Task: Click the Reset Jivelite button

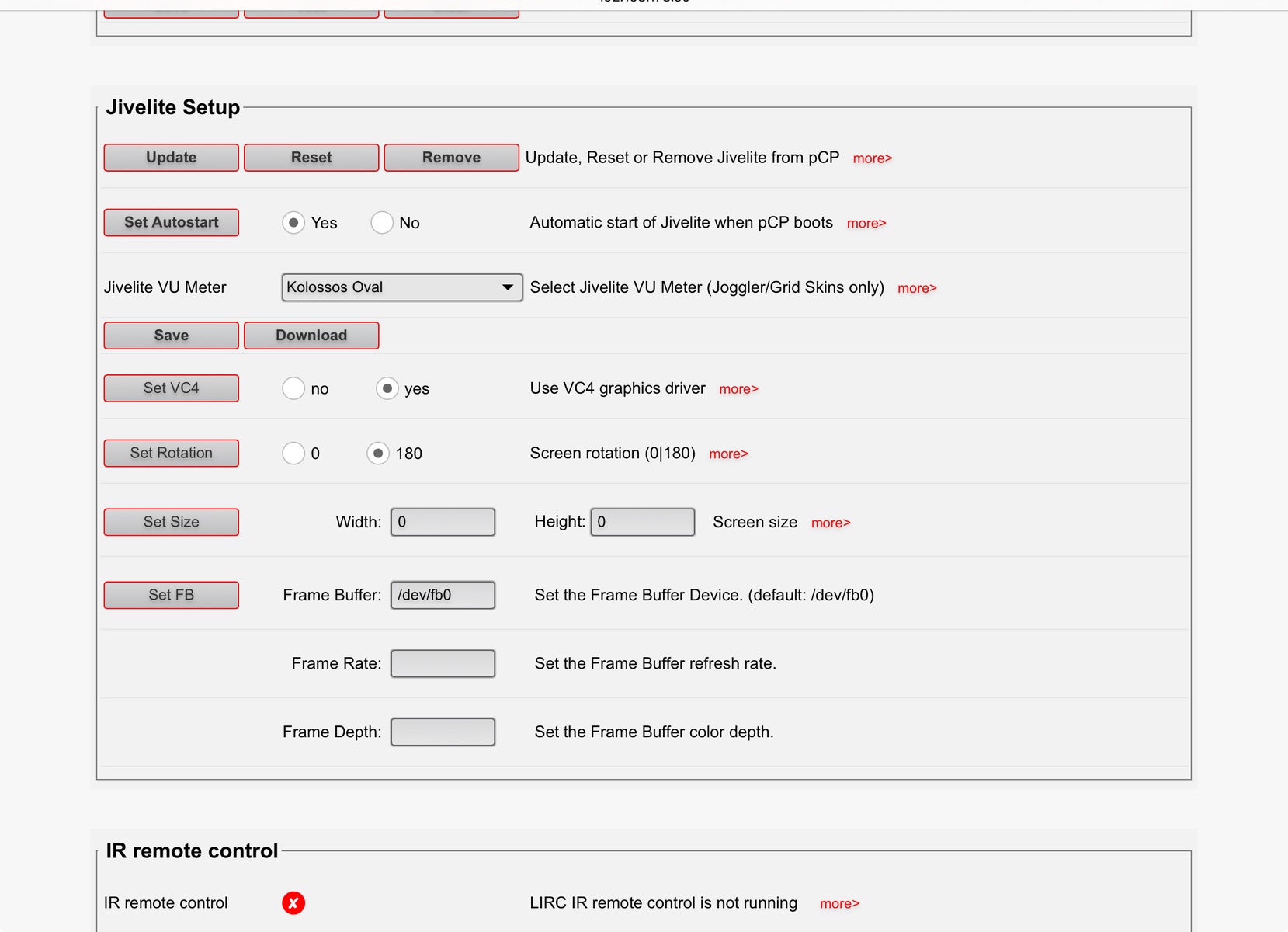Action: pos(311,157)
